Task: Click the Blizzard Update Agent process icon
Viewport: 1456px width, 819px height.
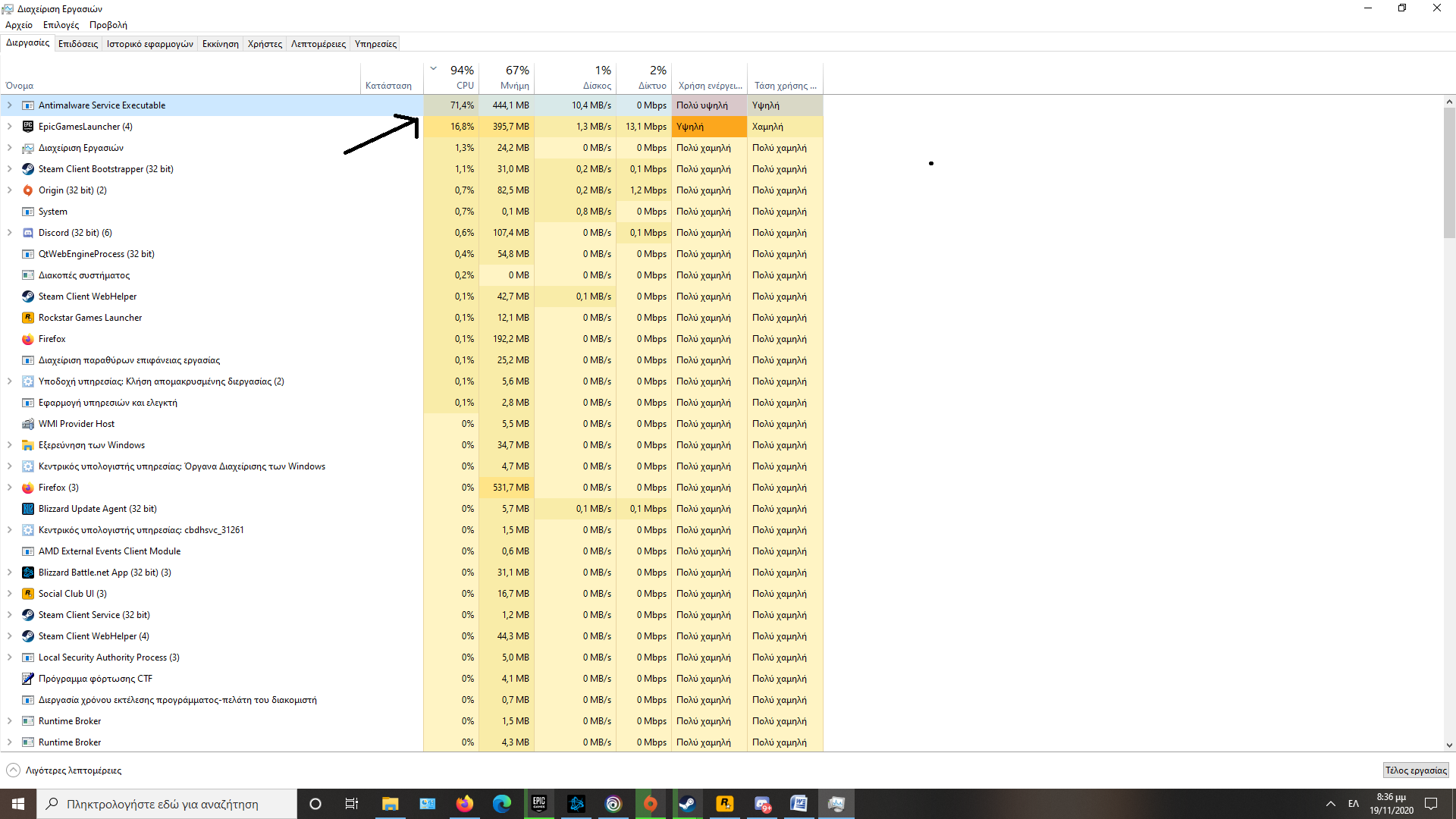Action: pyautogui.click(x=28, y=509)
